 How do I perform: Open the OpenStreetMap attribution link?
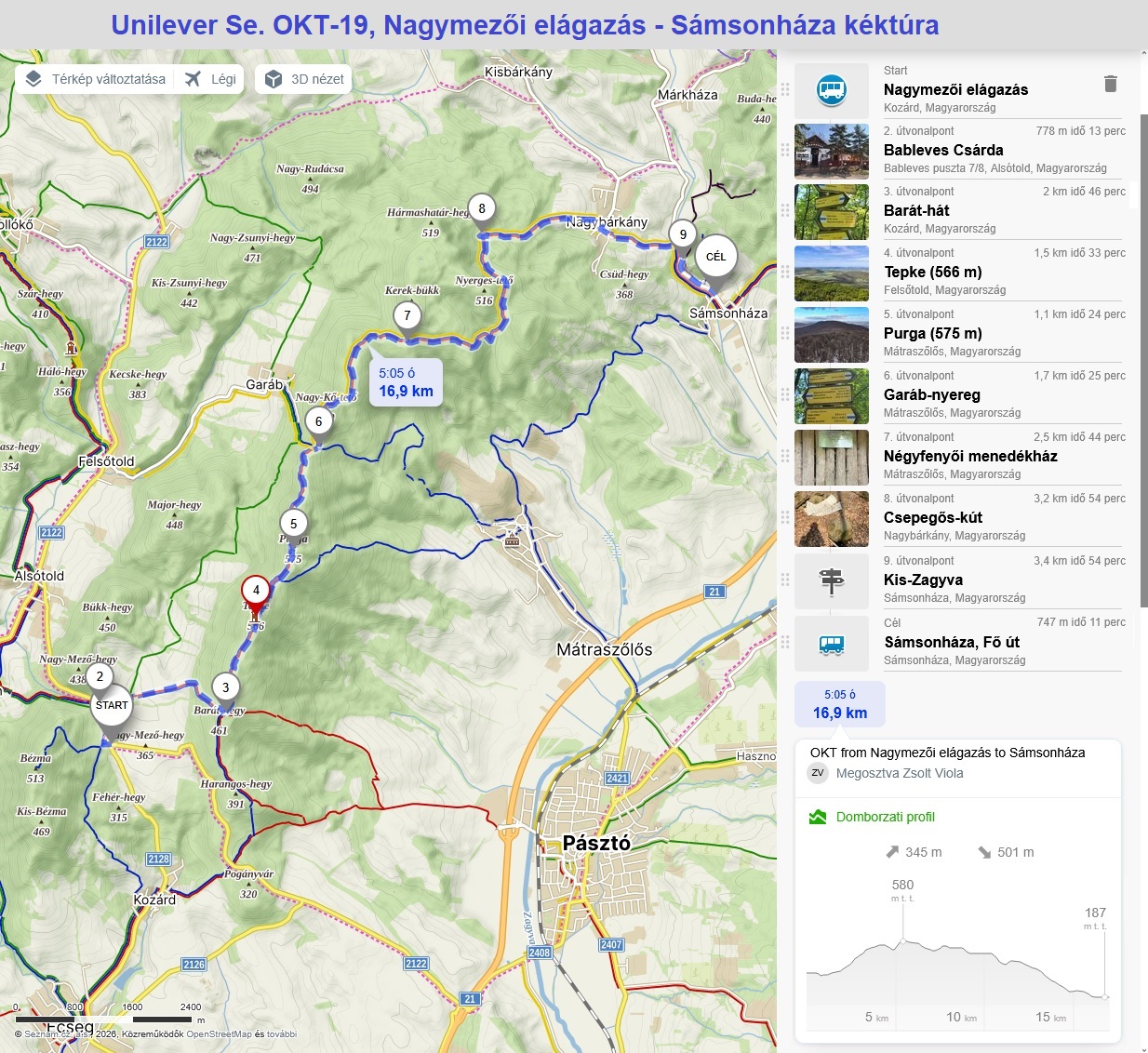pos(219,1033)
